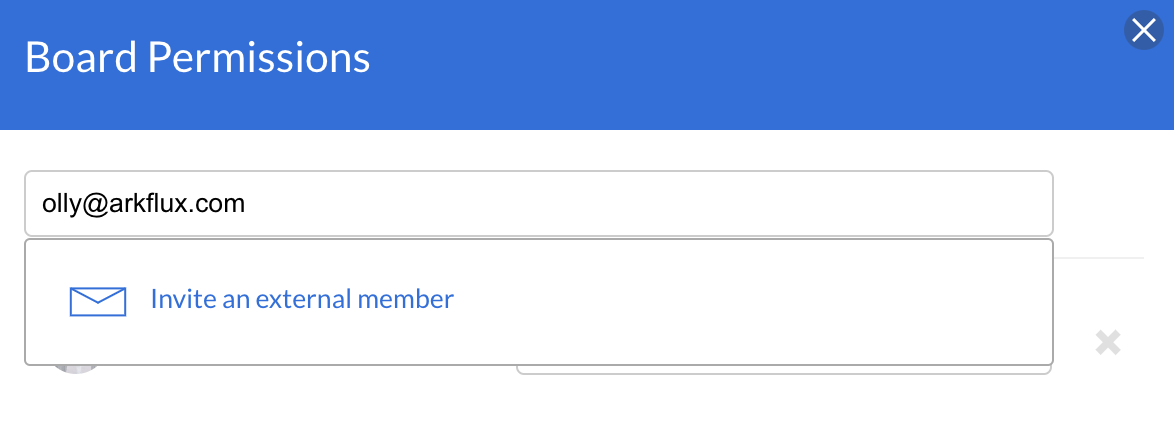1174x422 pixels.
Task: Open the role dropdown beneath the suggestion box
Action: (783, 370)
